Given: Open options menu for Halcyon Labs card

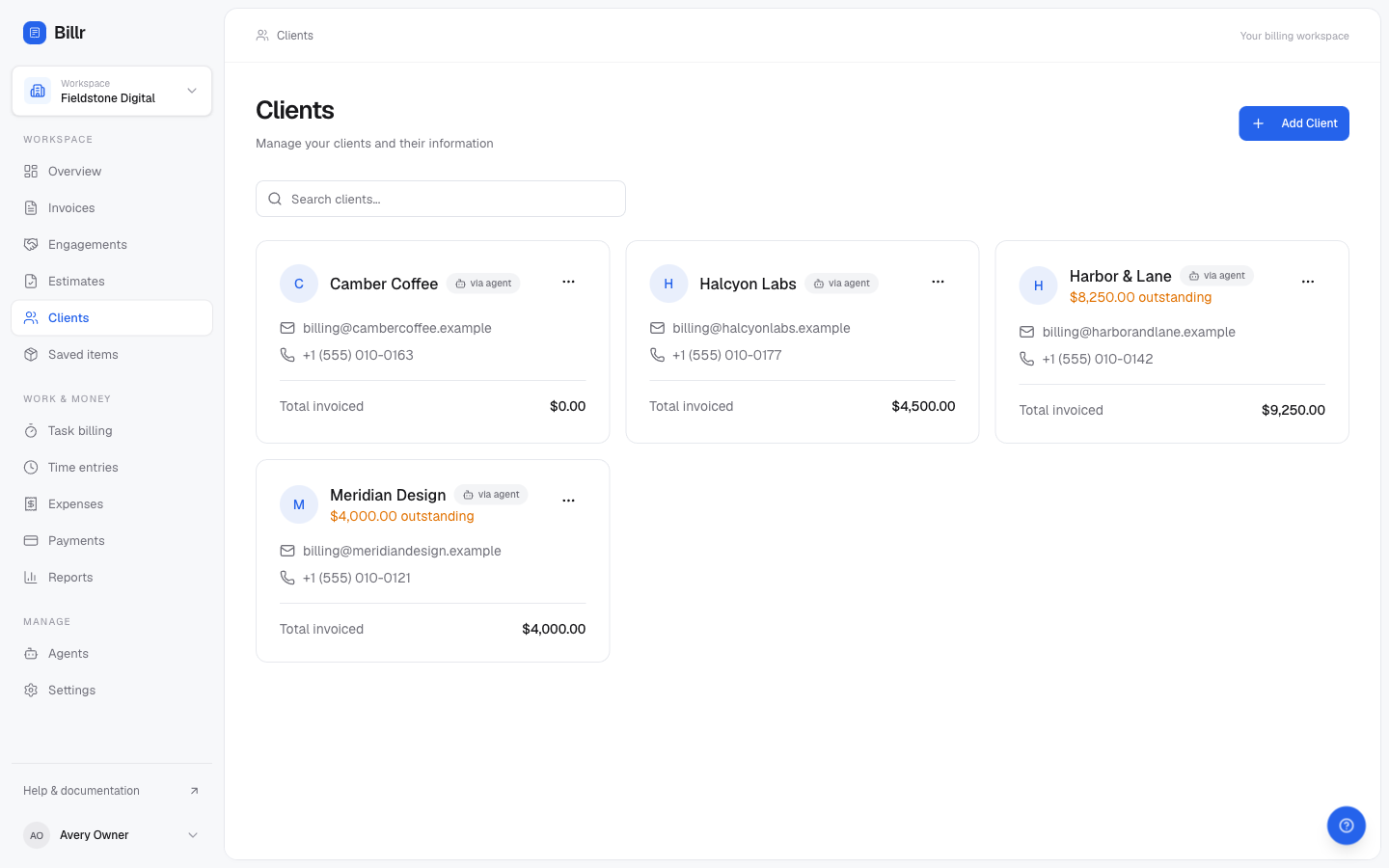Looking at the screenshot, I should coord(938,282).
